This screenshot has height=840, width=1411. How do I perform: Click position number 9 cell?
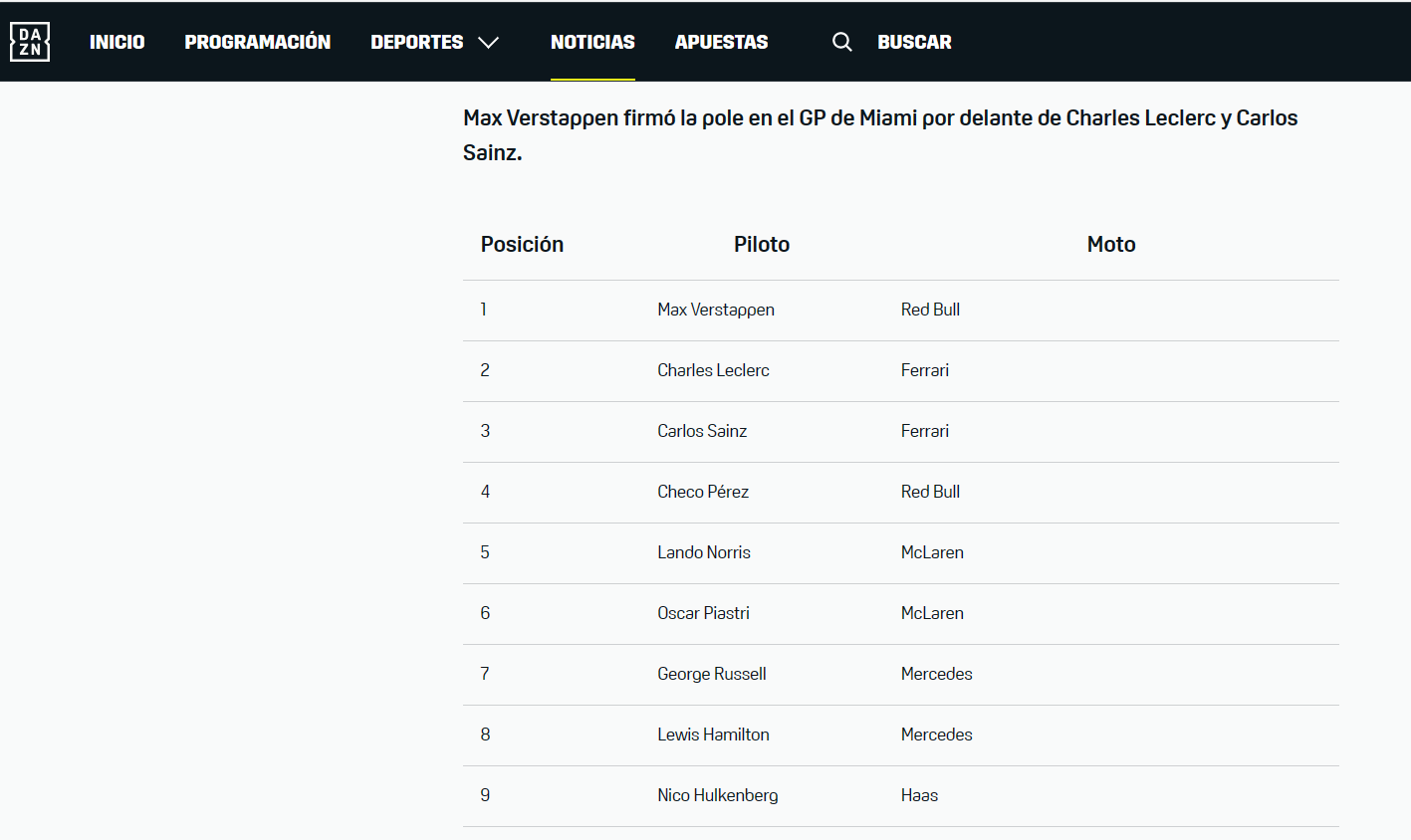pos(485,795)
